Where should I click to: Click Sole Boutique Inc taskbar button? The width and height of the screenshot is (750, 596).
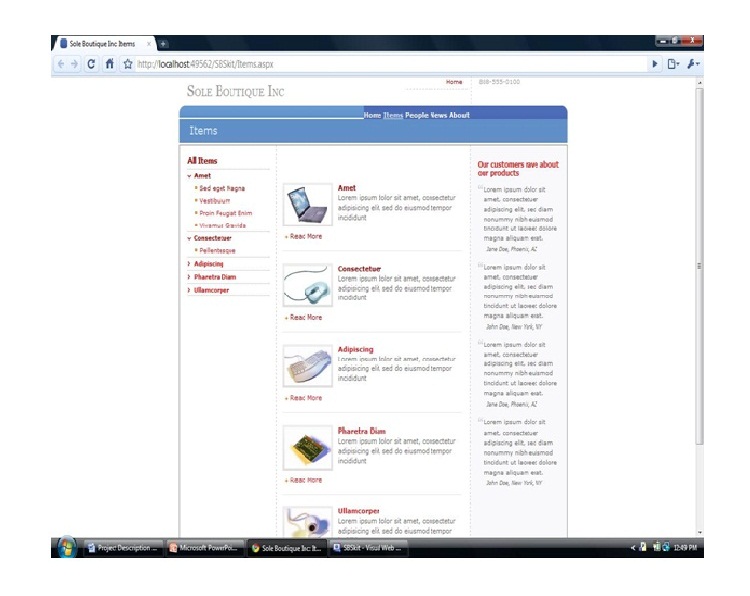pos(287,548)
